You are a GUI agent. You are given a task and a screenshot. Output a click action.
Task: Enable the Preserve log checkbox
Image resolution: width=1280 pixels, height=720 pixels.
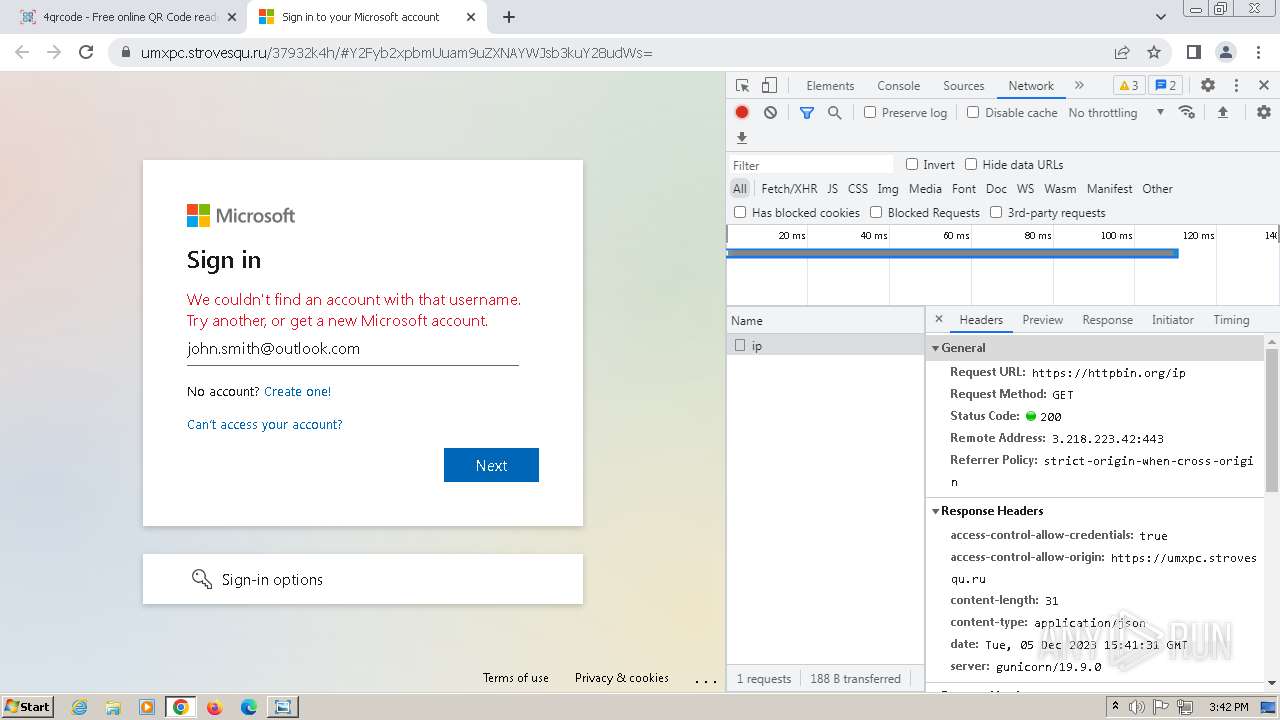[x=870, y=113]
